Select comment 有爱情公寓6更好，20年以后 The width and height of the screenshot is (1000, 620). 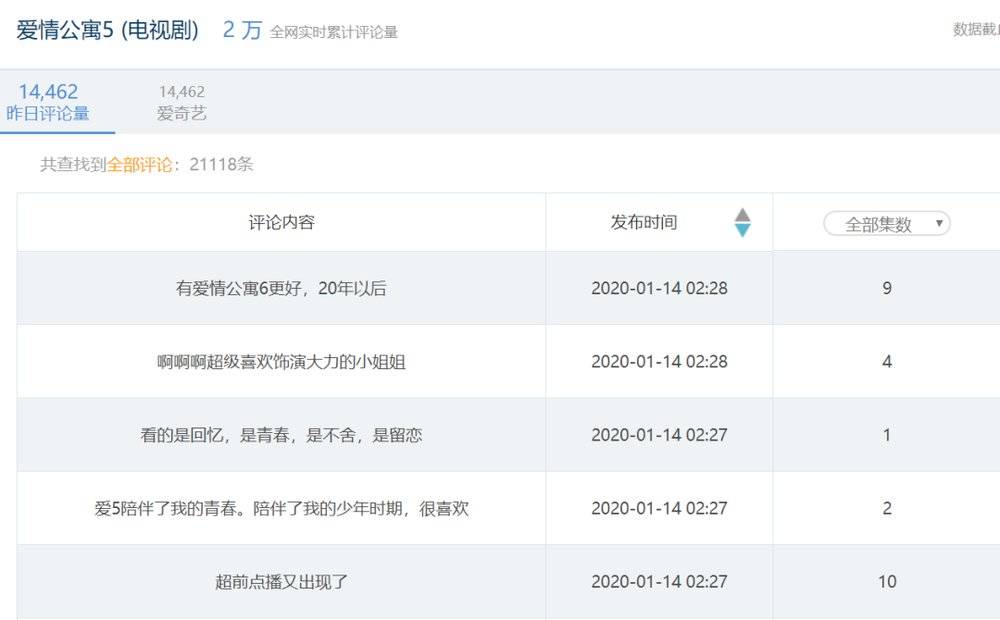click(281, 288)
